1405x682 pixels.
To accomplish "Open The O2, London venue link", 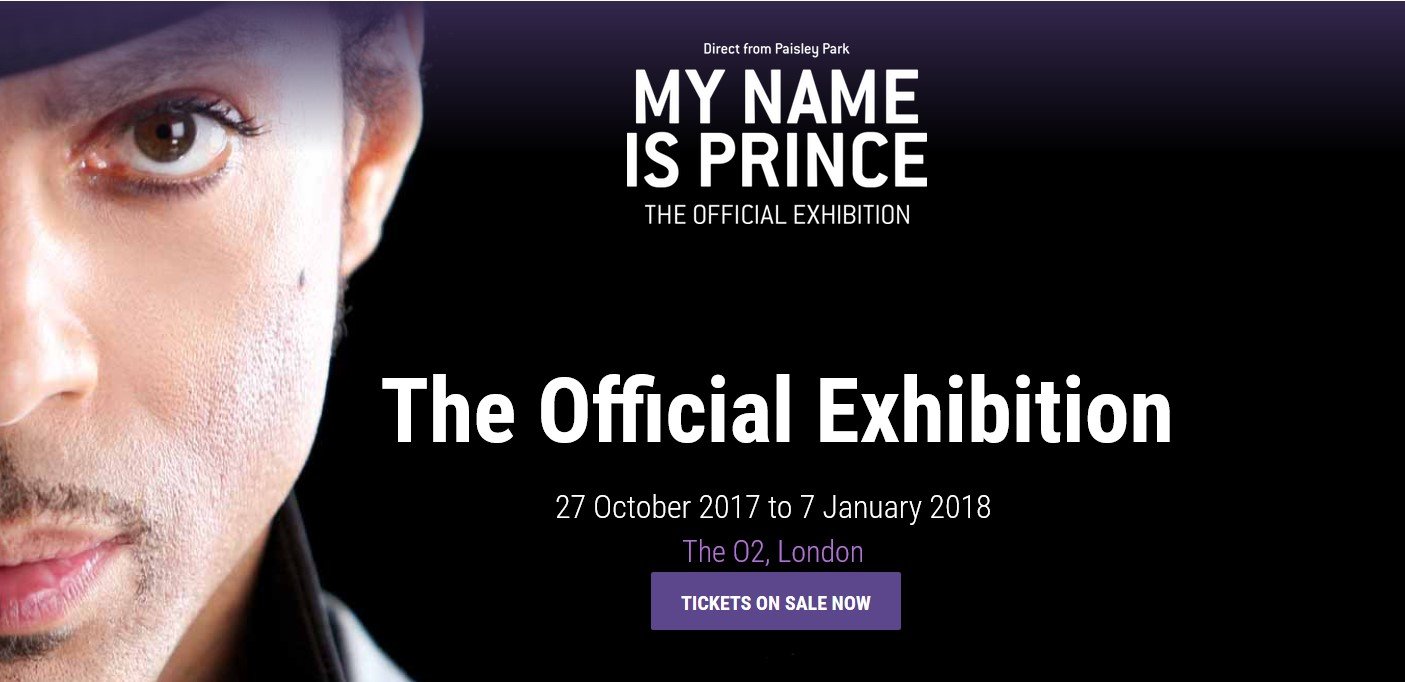I will 773,551.
